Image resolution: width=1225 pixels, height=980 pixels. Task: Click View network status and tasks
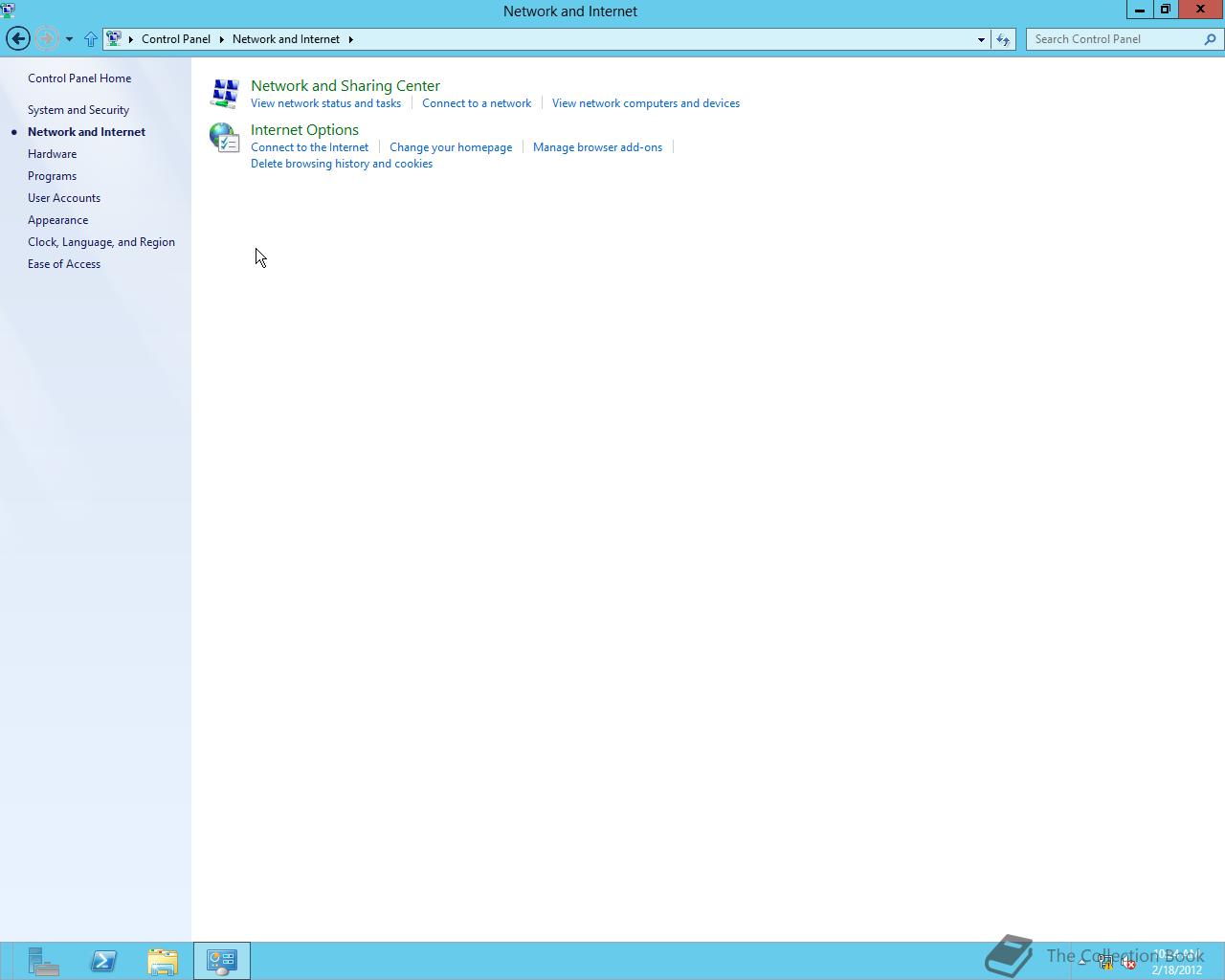[325, 103]
